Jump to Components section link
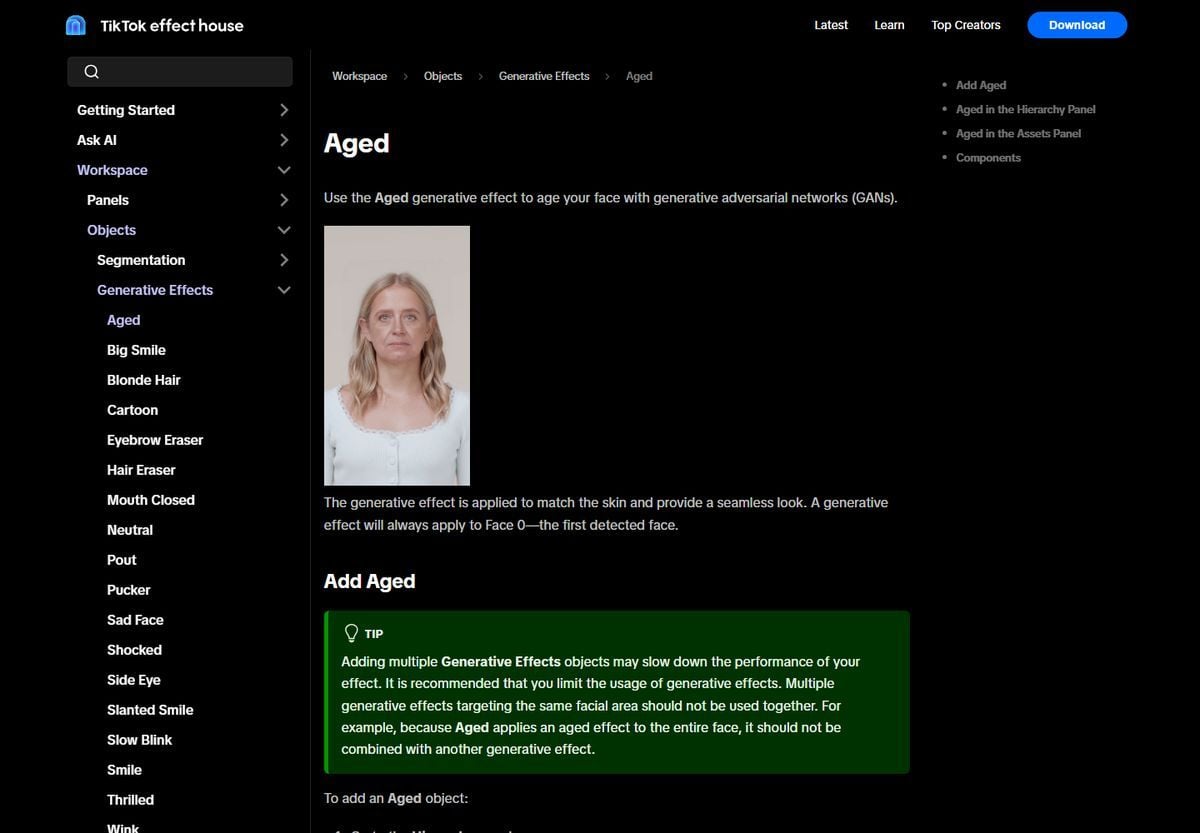 tap(988, 157)
